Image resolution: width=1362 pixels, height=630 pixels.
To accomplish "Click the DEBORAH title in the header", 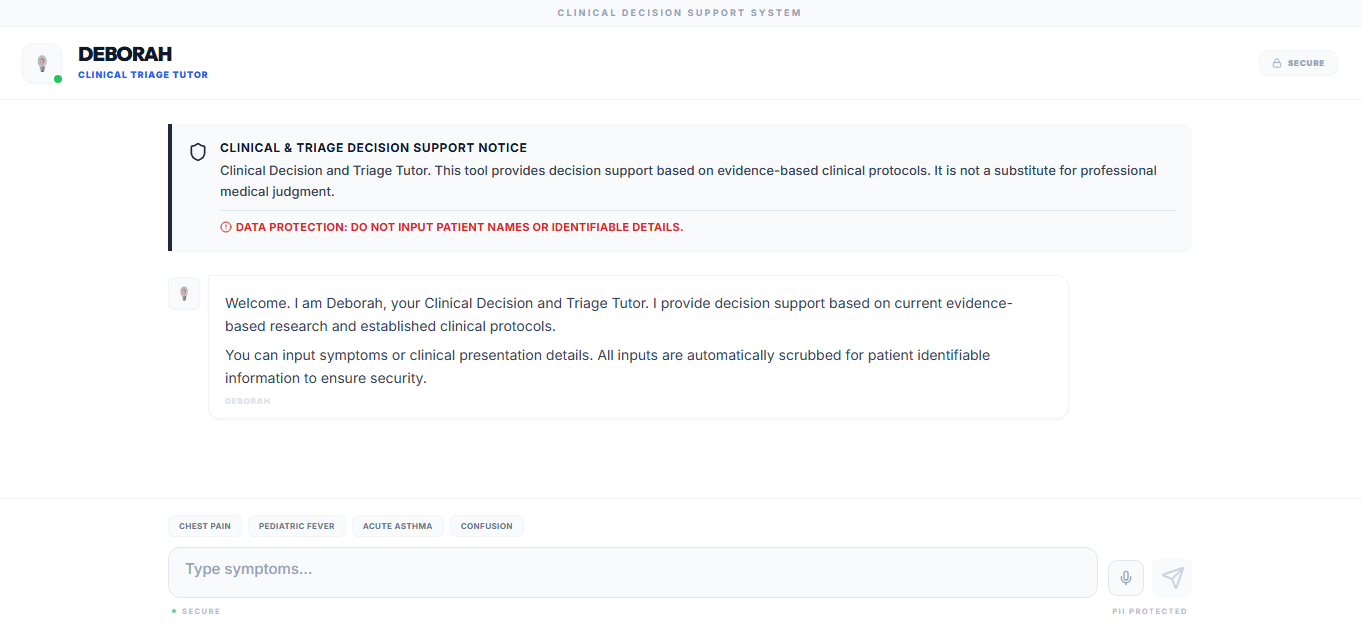I will 125,54.
